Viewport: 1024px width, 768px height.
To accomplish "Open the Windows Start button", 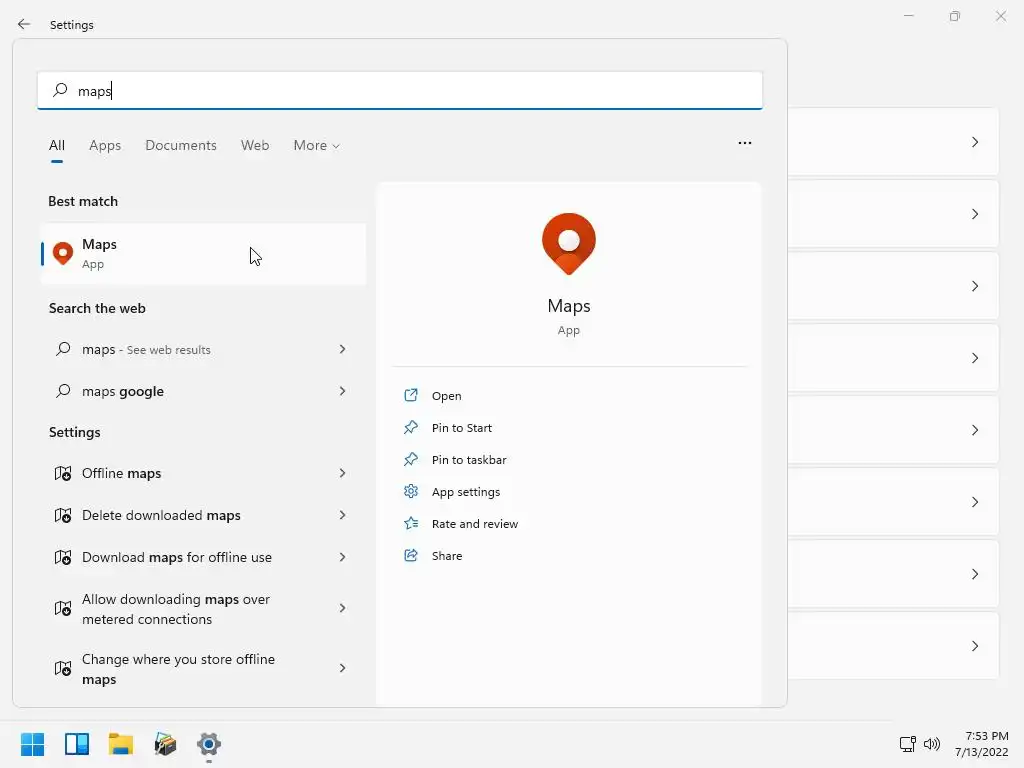I will (33, 744).
